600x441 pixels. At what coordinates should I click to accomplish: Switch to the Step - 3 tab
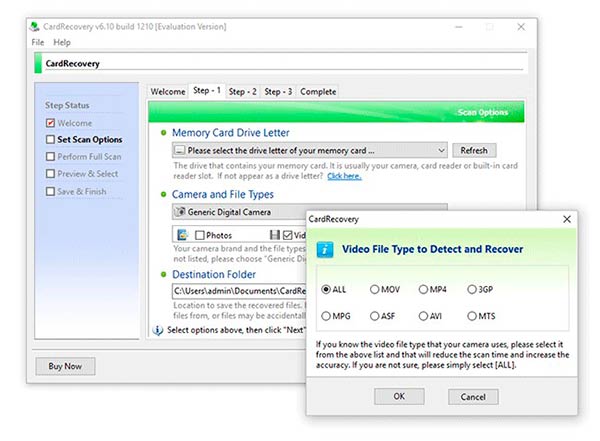278,92
